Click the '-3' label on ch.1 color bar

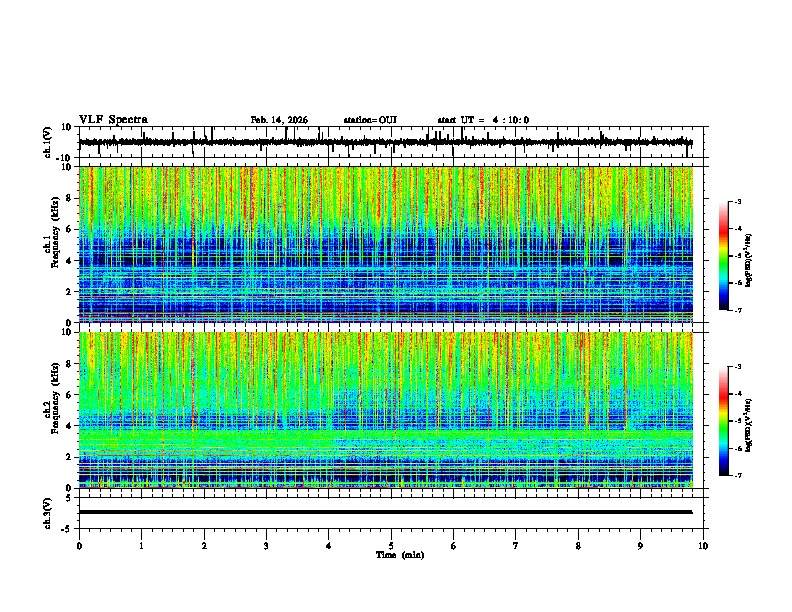click(737, 201)
